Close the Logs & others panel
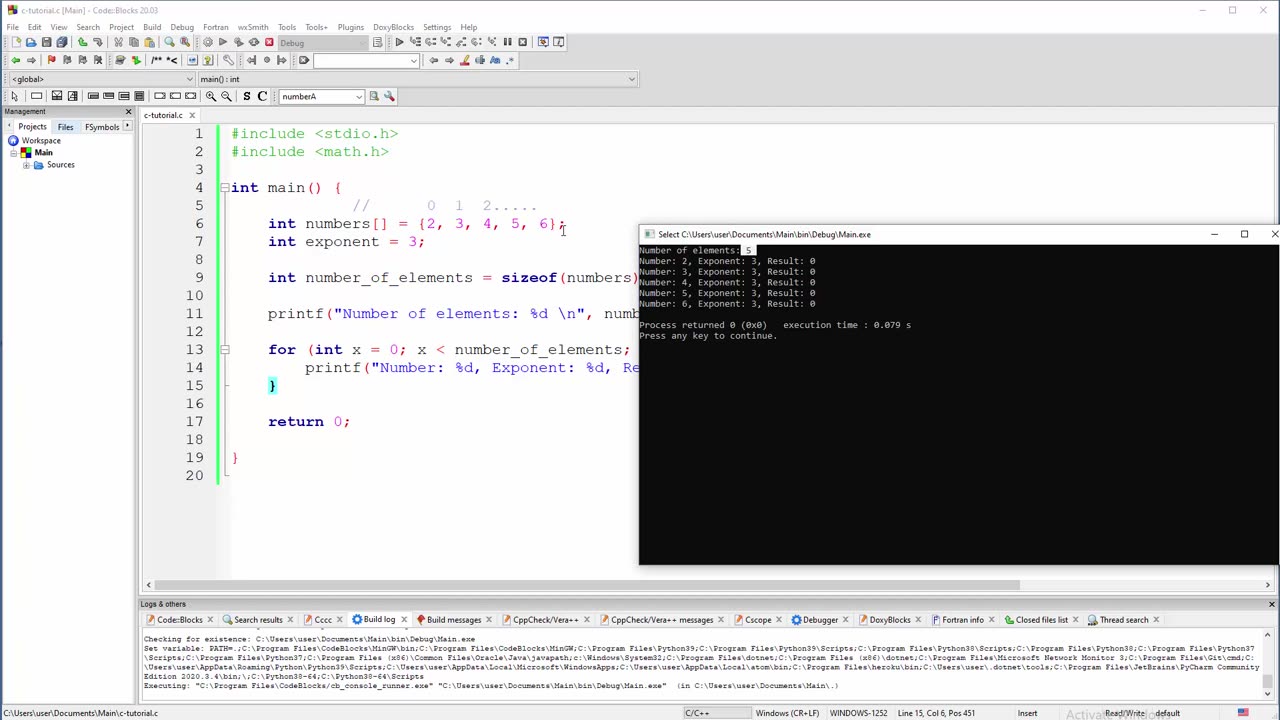1280x720 pixels. (x=1271, y=604)
